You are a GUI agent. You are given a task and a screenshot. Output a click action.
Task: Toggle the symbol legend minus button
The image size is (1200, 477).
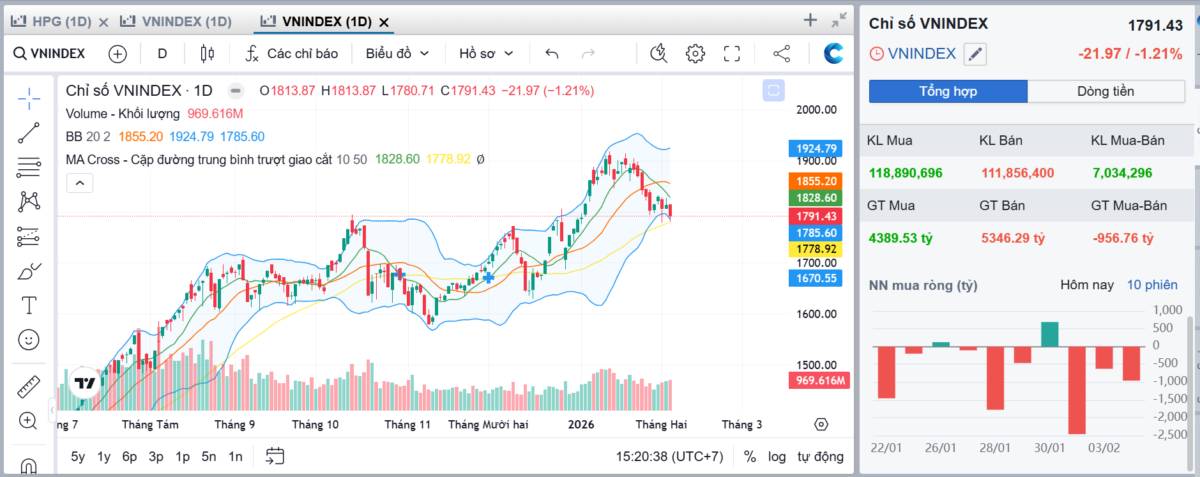[x=235, y=90]
